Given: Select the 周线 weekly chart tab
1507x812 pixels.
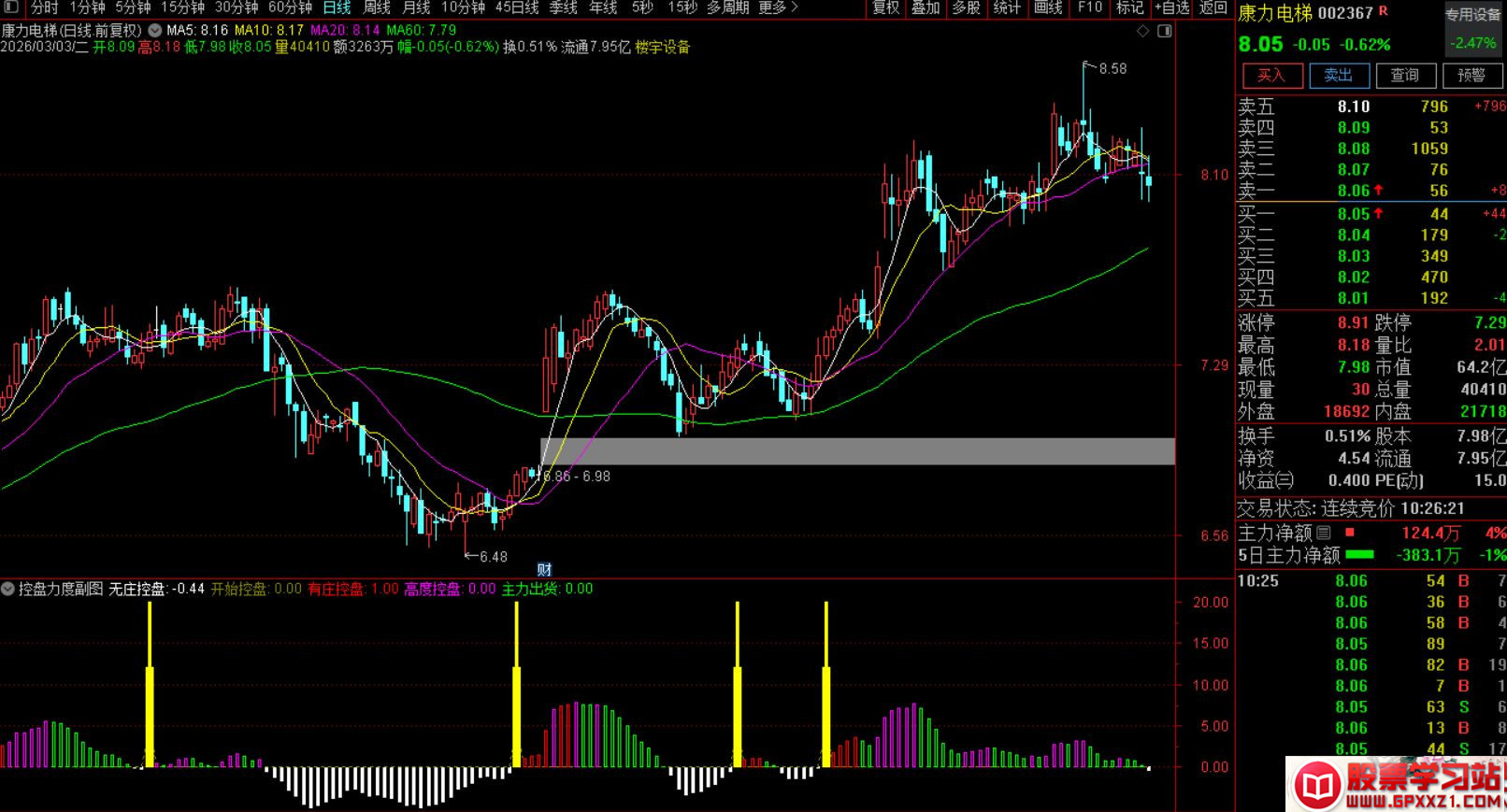Looking at the screenshot, I should [x=377, y=7].
